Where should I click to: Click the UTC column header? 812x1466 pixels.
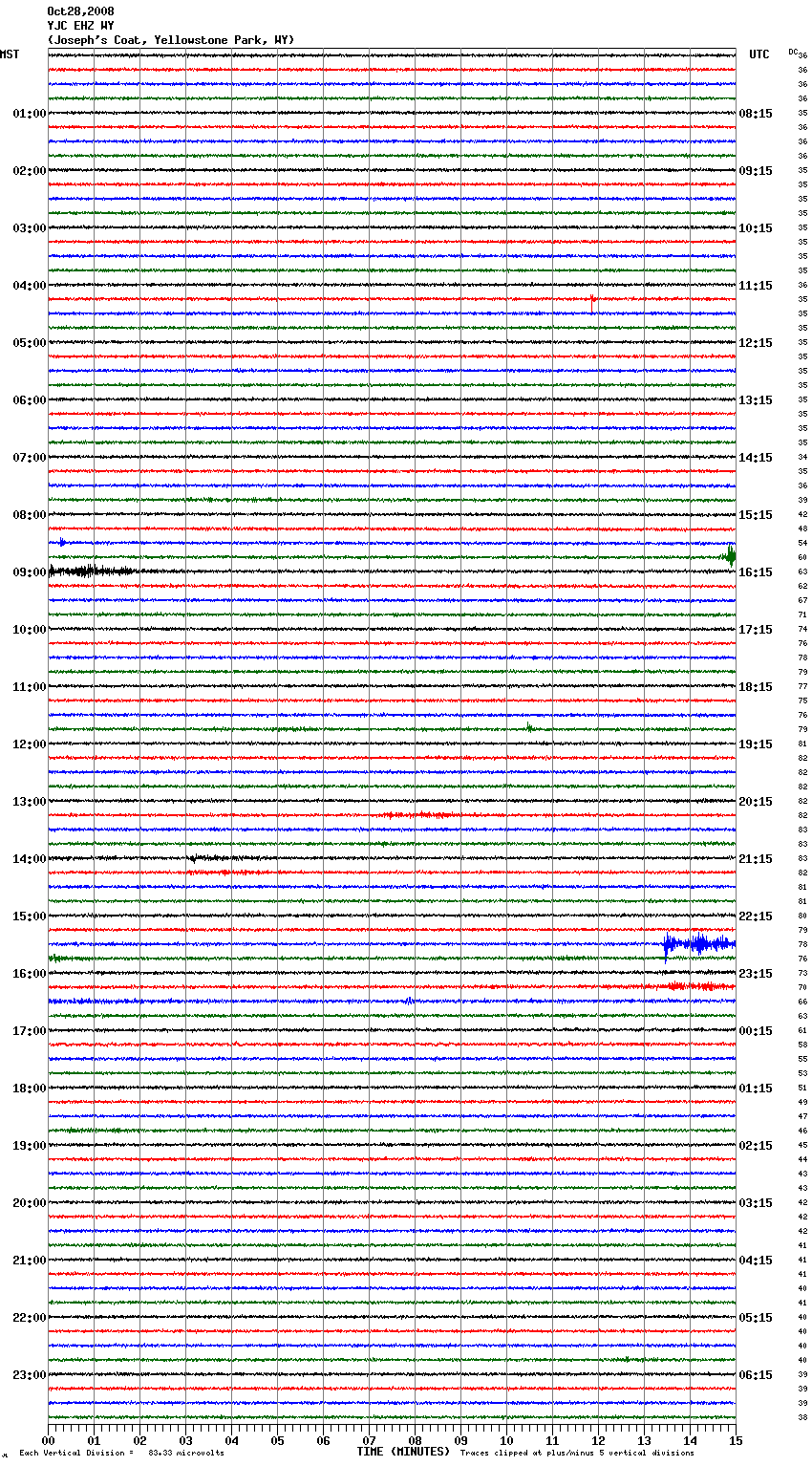click(x=759, y=54)
